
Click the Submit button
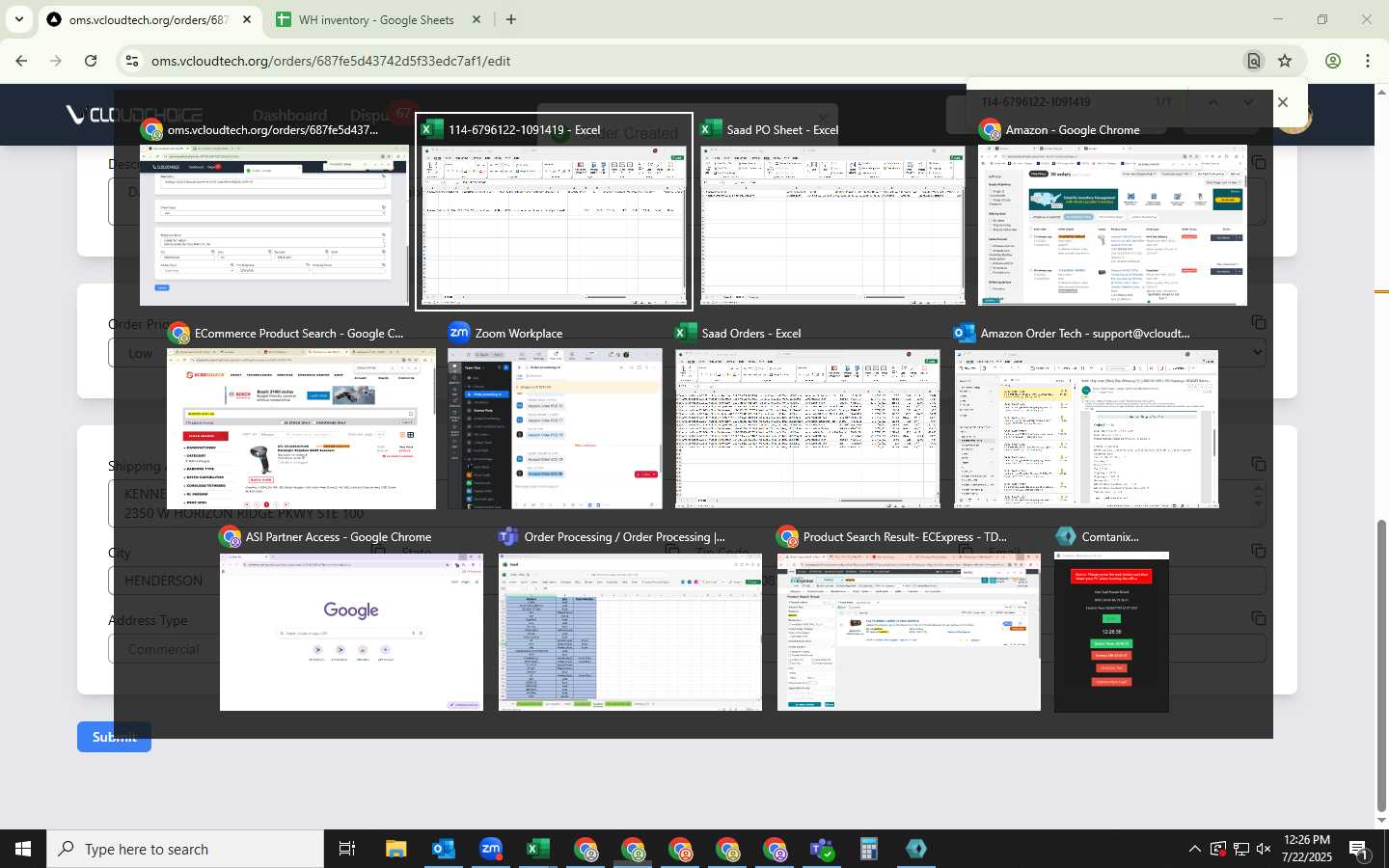coord(114,737)
